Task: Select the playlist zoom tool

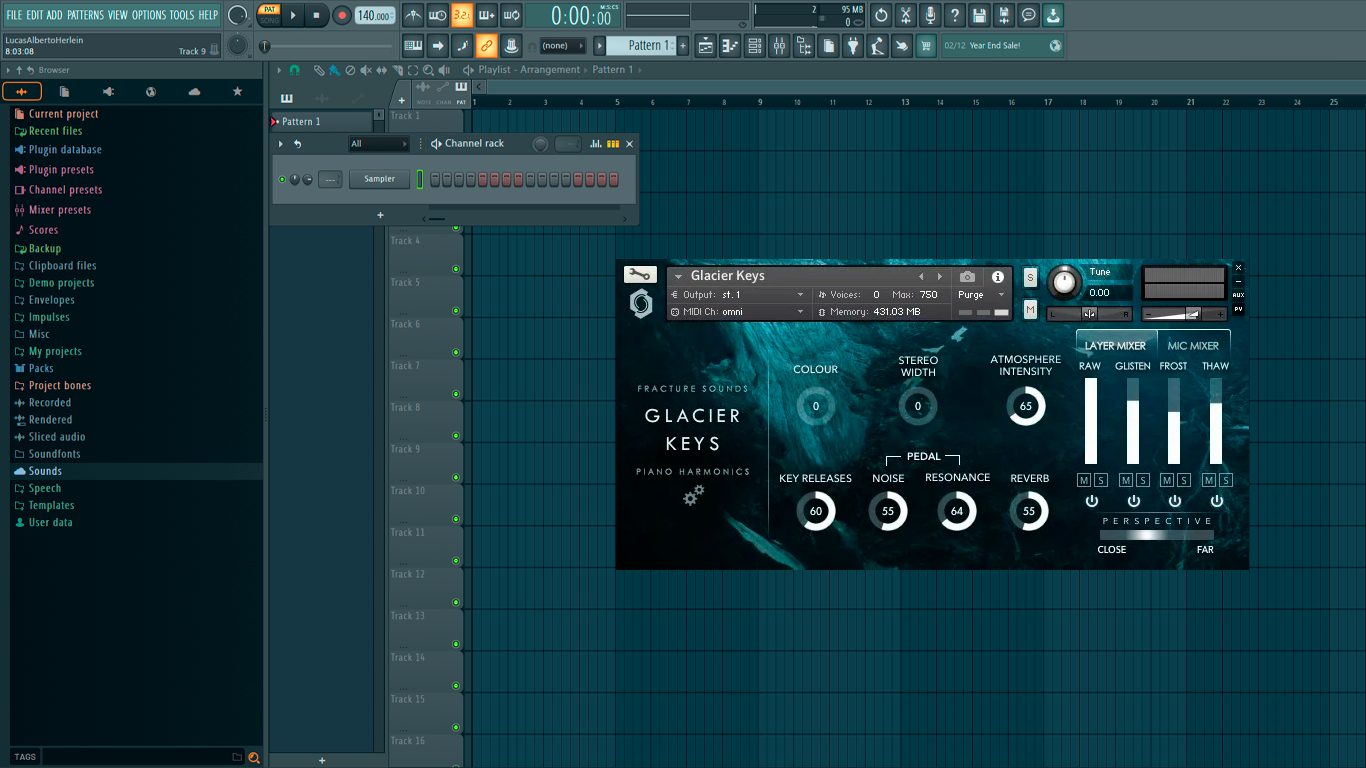Action: tap(428, 70)
